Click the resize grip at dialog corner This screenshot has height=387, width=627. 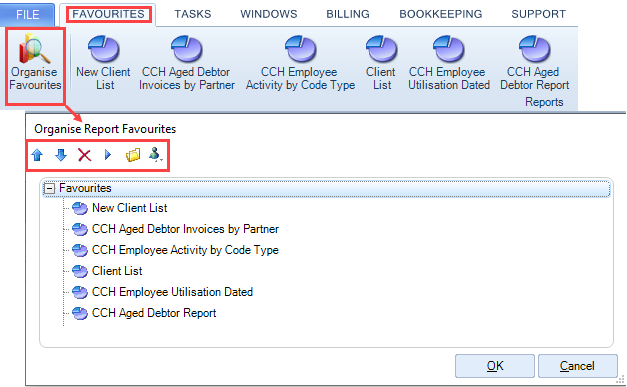pos(621,379)
